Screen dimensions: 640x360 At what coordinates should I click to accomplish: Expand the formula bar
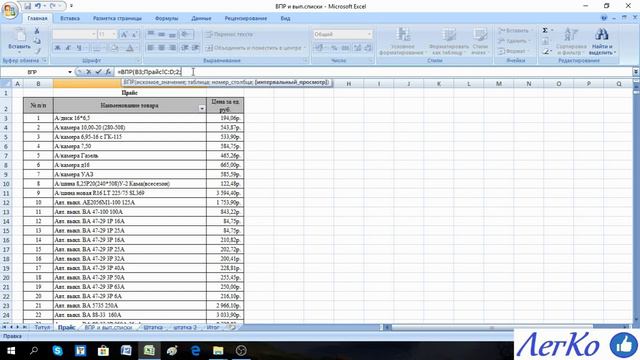(x=636, y=72)
